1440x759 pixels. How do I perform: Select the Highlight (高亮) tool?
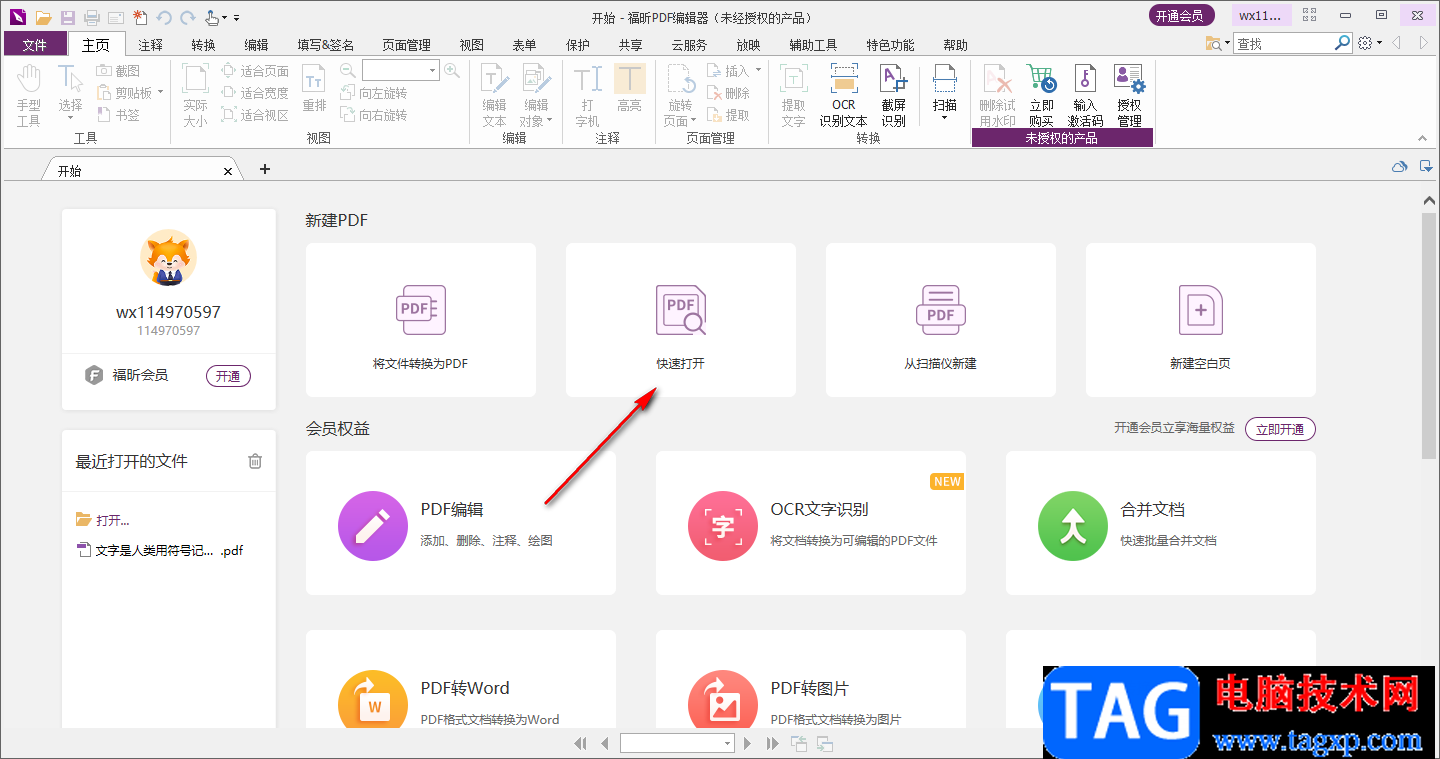[629, 90]
